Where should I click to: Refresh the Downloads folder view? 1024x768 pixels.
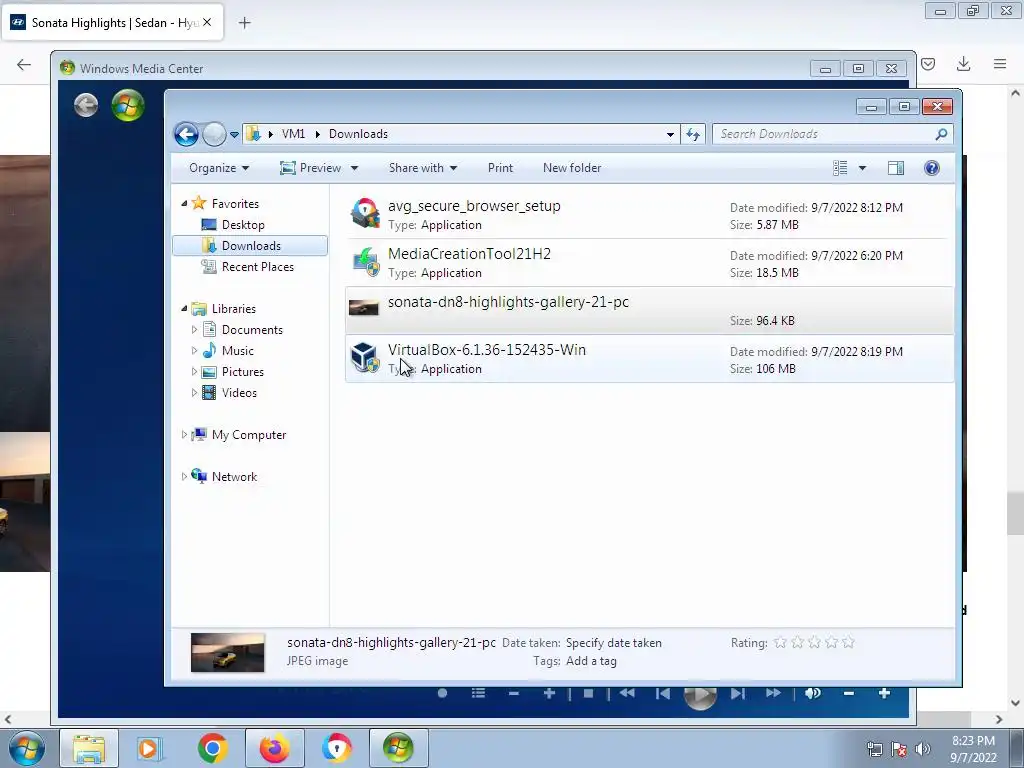693,135
